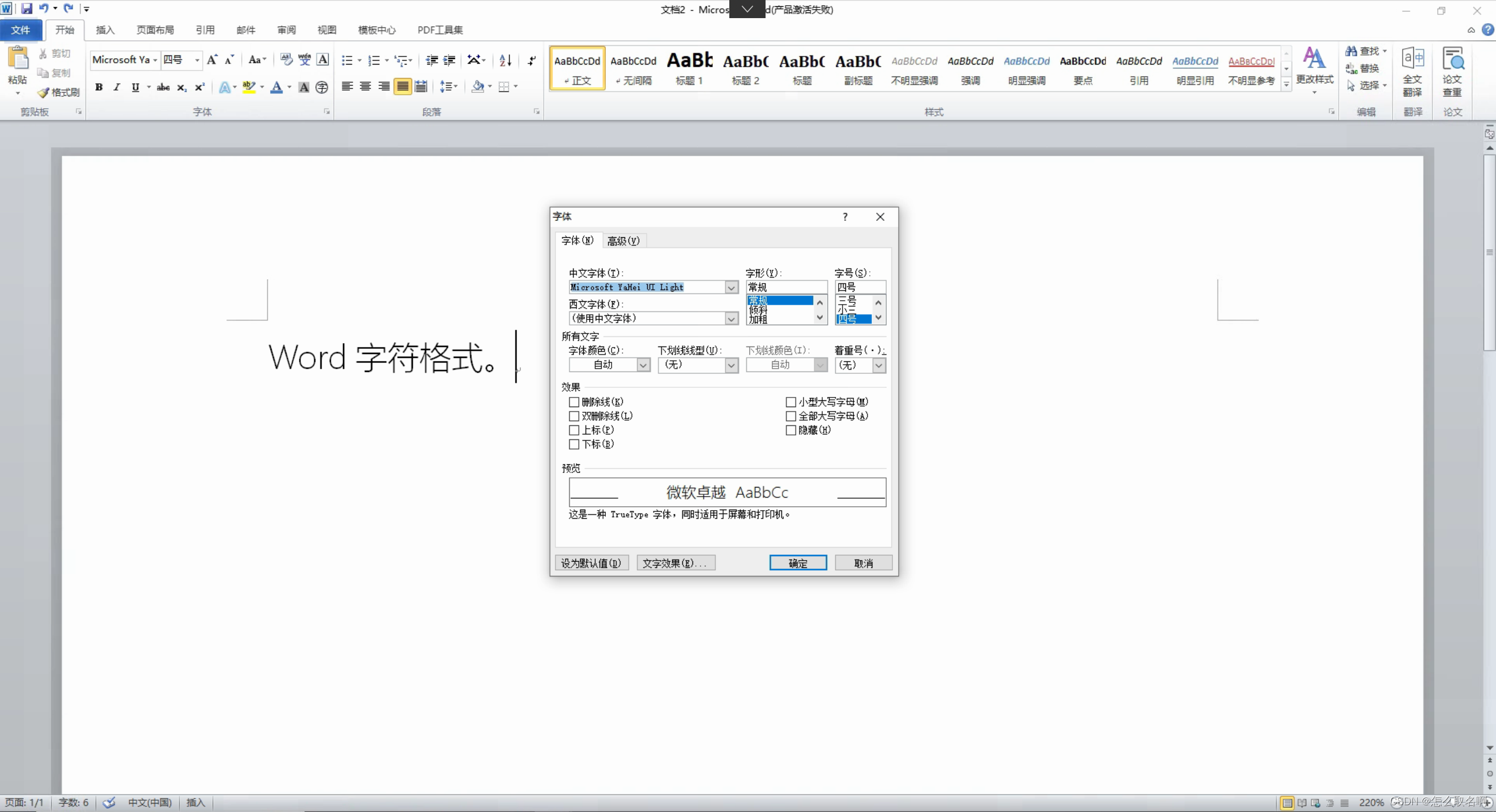Image resolution: width=1496 pixels, height=812 pixels.
Task: Apply strikethrough via abc icon
Action: [163, 87]
